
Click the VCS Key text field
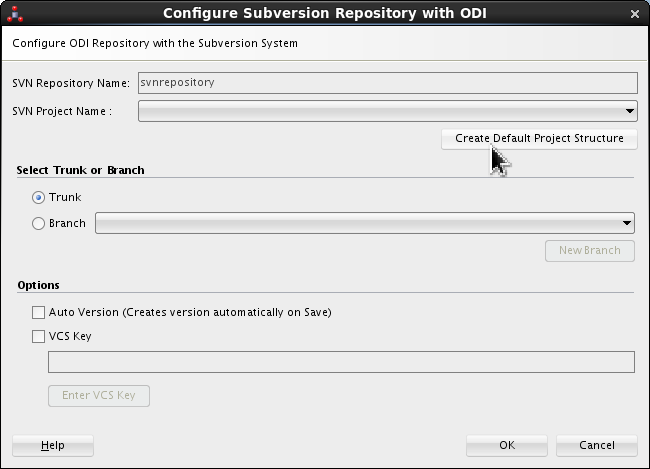click(341, 362)
